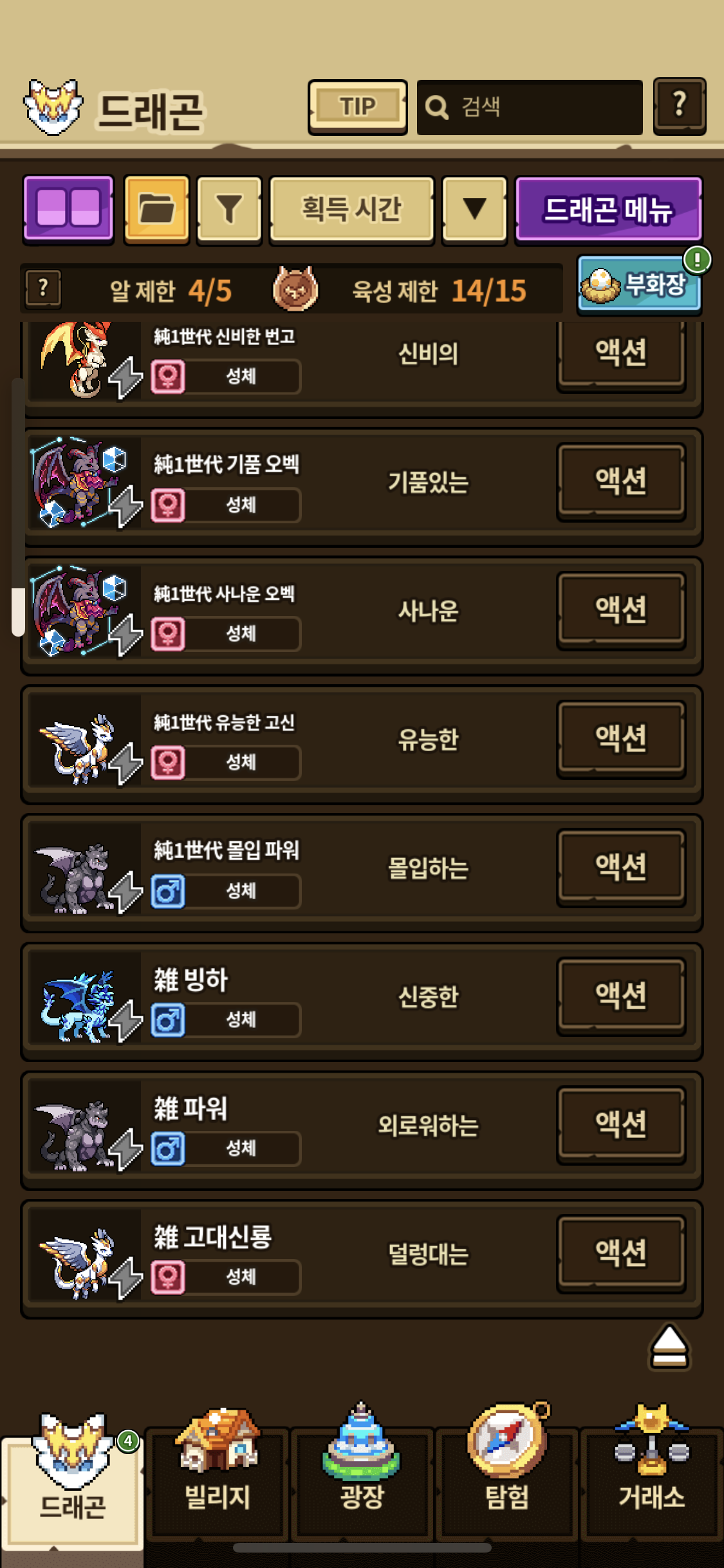Image resolution: width=724 pixels, height=1568 pixels.
Task: Click the dragon list scrollbar handle
Action: pos(18,611)
